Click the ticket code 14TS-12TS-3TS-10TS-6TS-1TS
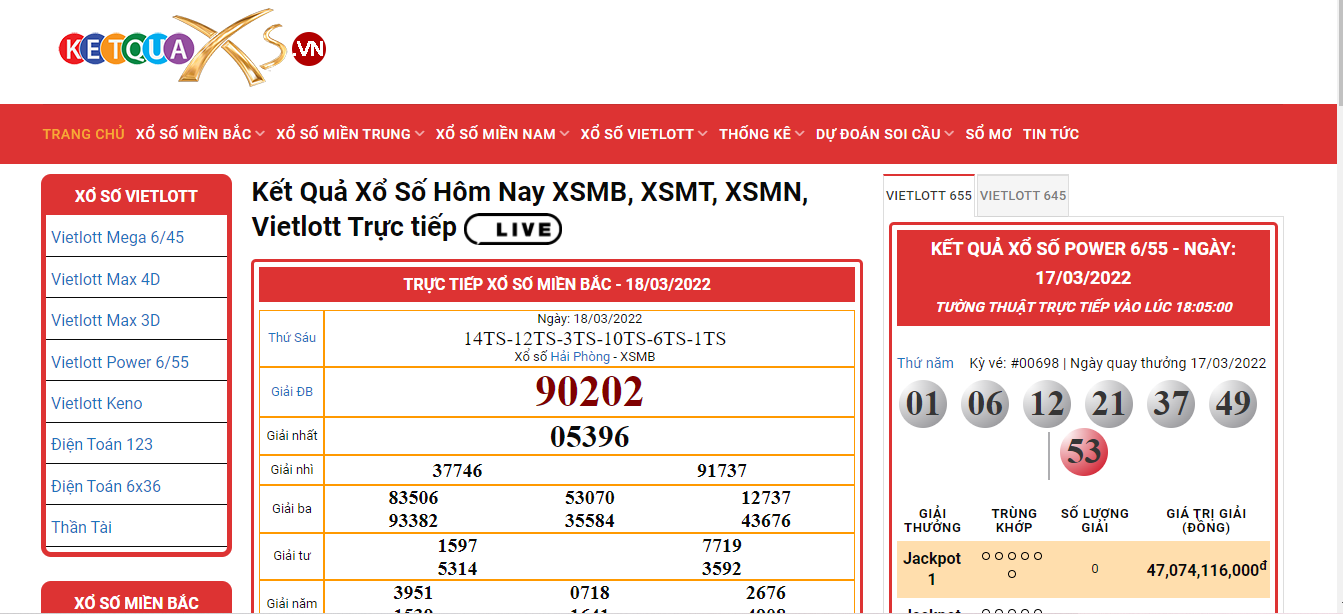 (x=595, y=339)
